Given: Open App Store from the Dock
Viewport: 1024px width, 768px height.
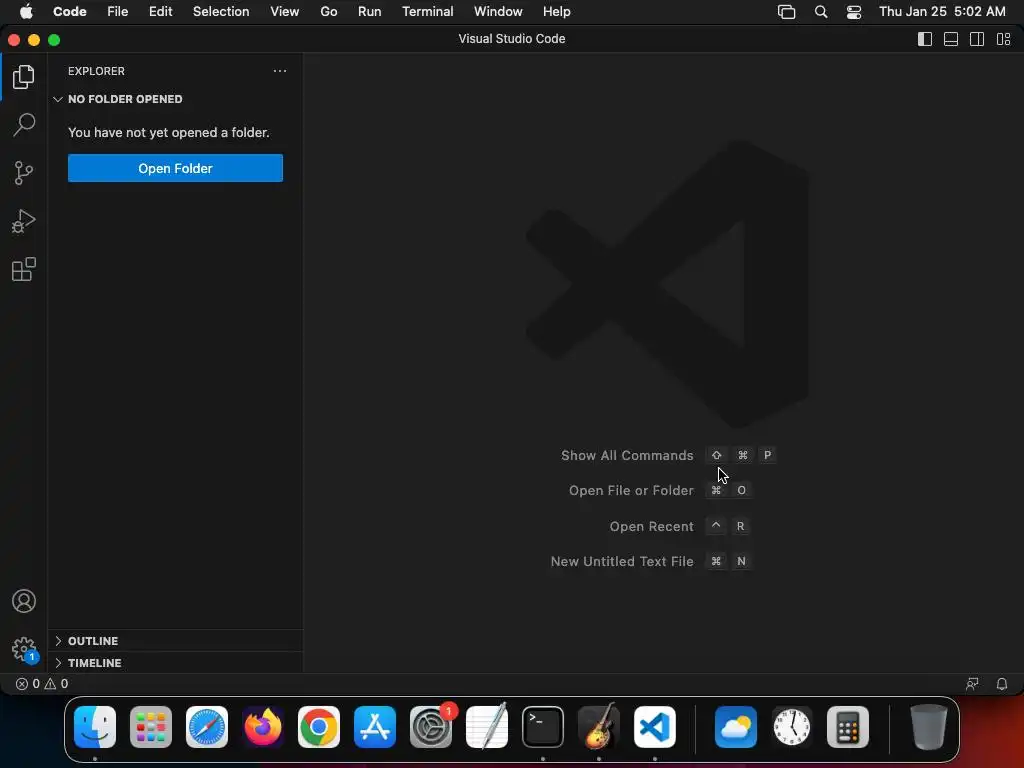Looking at the screenshot, I should 375,727.
